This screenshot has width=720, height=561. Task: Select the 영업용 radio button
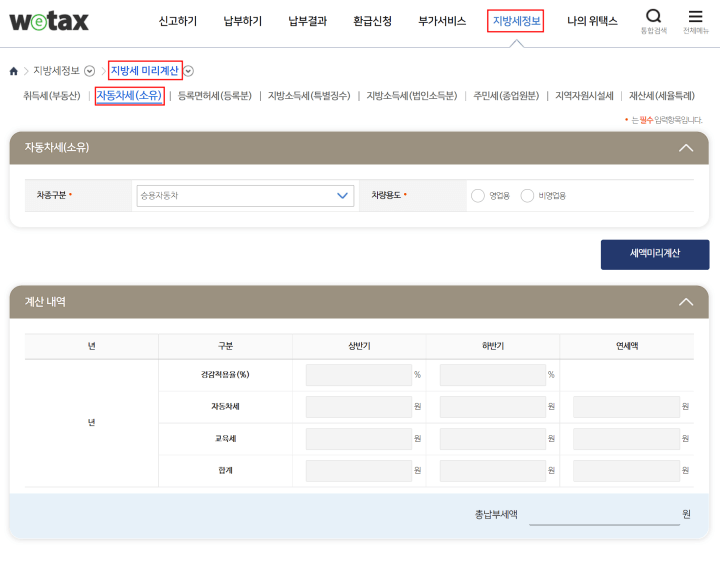[478, 196]
